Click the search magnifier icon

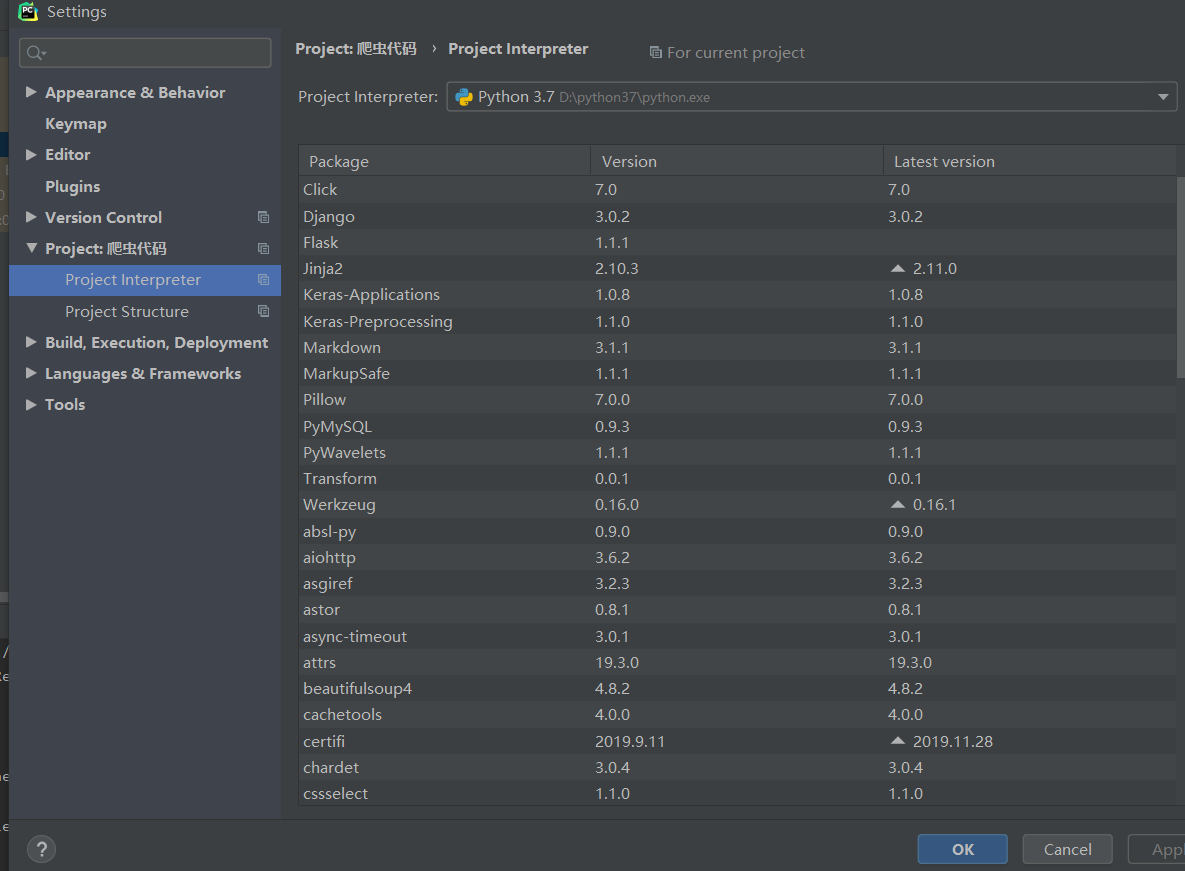click(36, 53)
